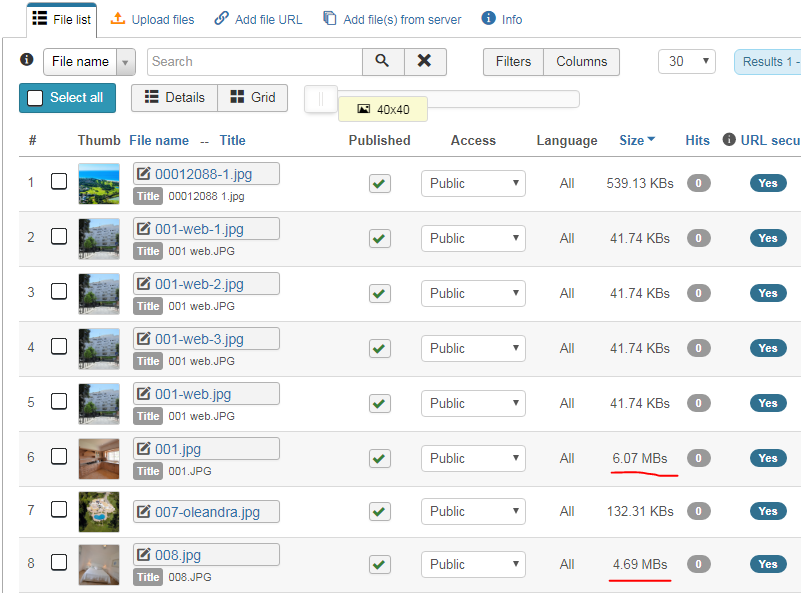Toggle published checkmark for 001-web-3.jpg
Image resolution: width=801 pixels, height=593 pixels.
click(380, 349)
